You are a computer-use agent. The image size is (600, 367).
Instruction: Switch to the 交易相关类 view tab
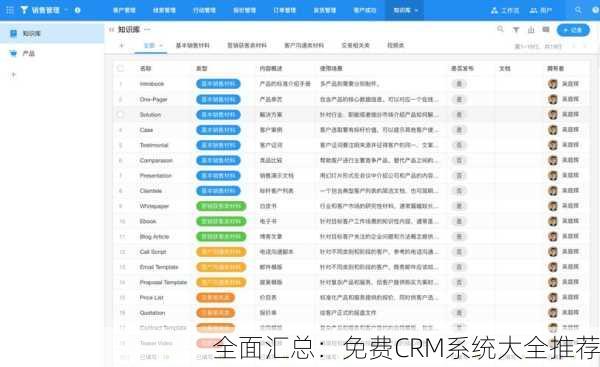(x=355, y=45)
